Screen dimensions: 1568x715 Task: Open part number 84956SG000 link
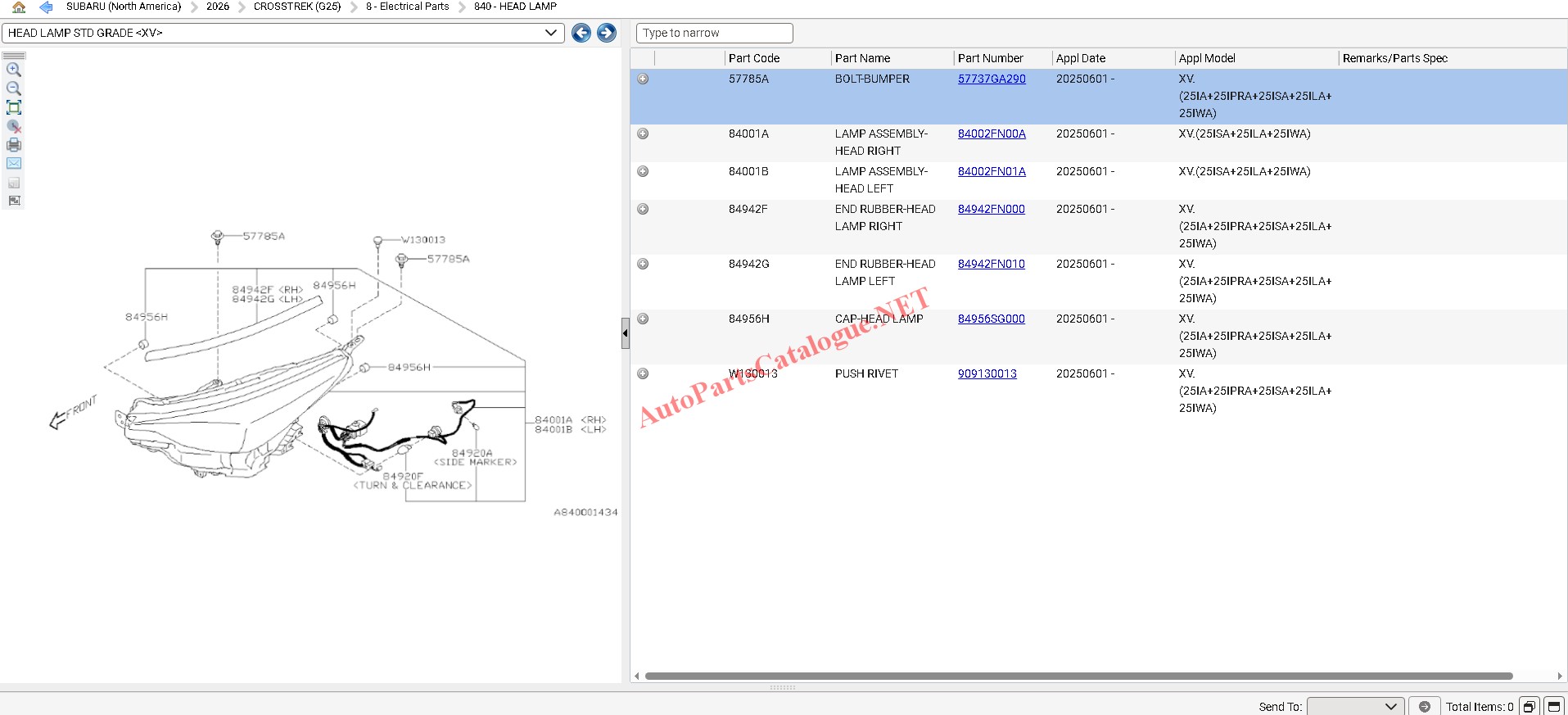[991, 319]
